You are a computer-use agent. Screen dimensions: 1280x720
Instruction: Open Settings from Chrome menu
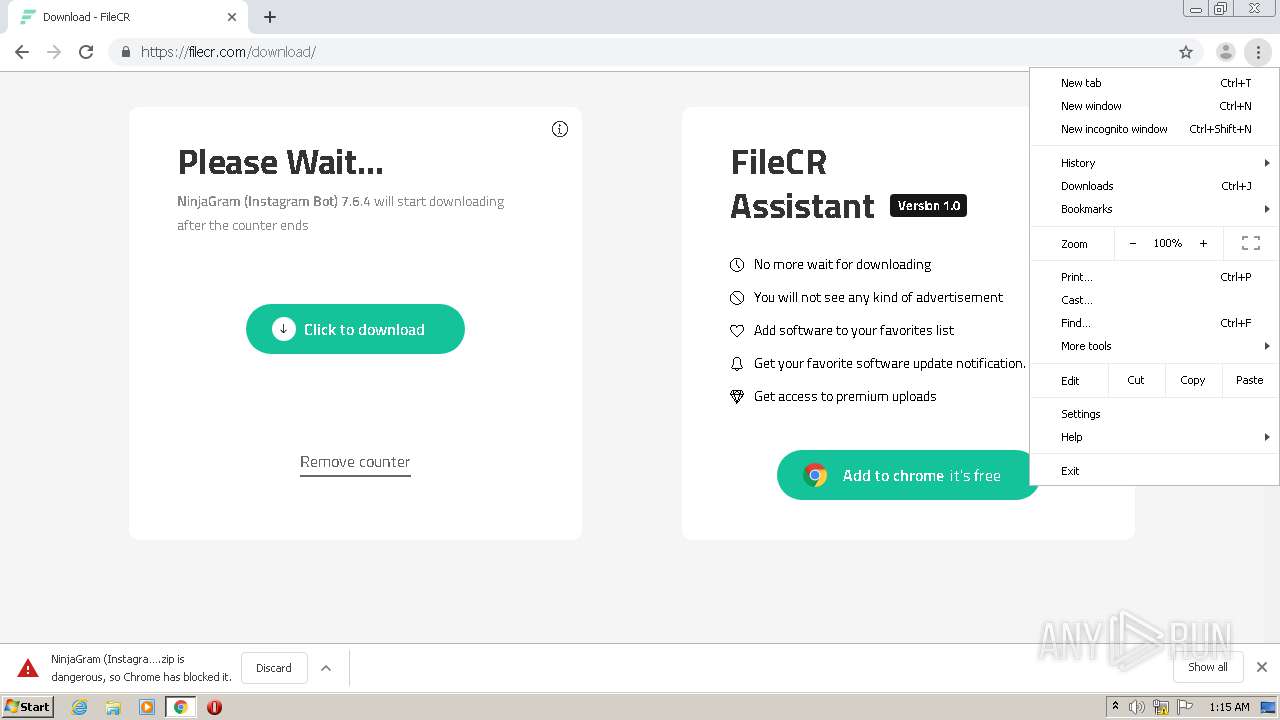tap(1081, 414)
